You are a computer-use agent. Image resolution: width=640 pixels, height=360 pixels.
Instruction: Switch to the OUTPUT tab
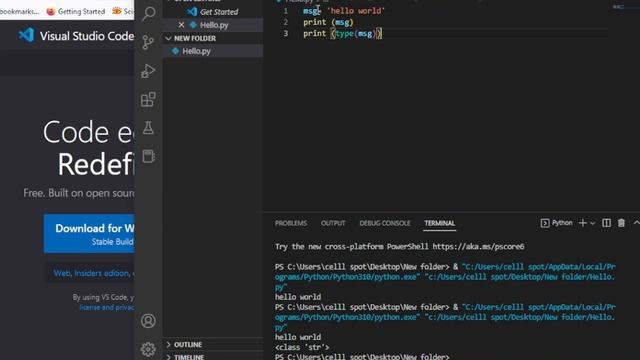pos(333,223)
